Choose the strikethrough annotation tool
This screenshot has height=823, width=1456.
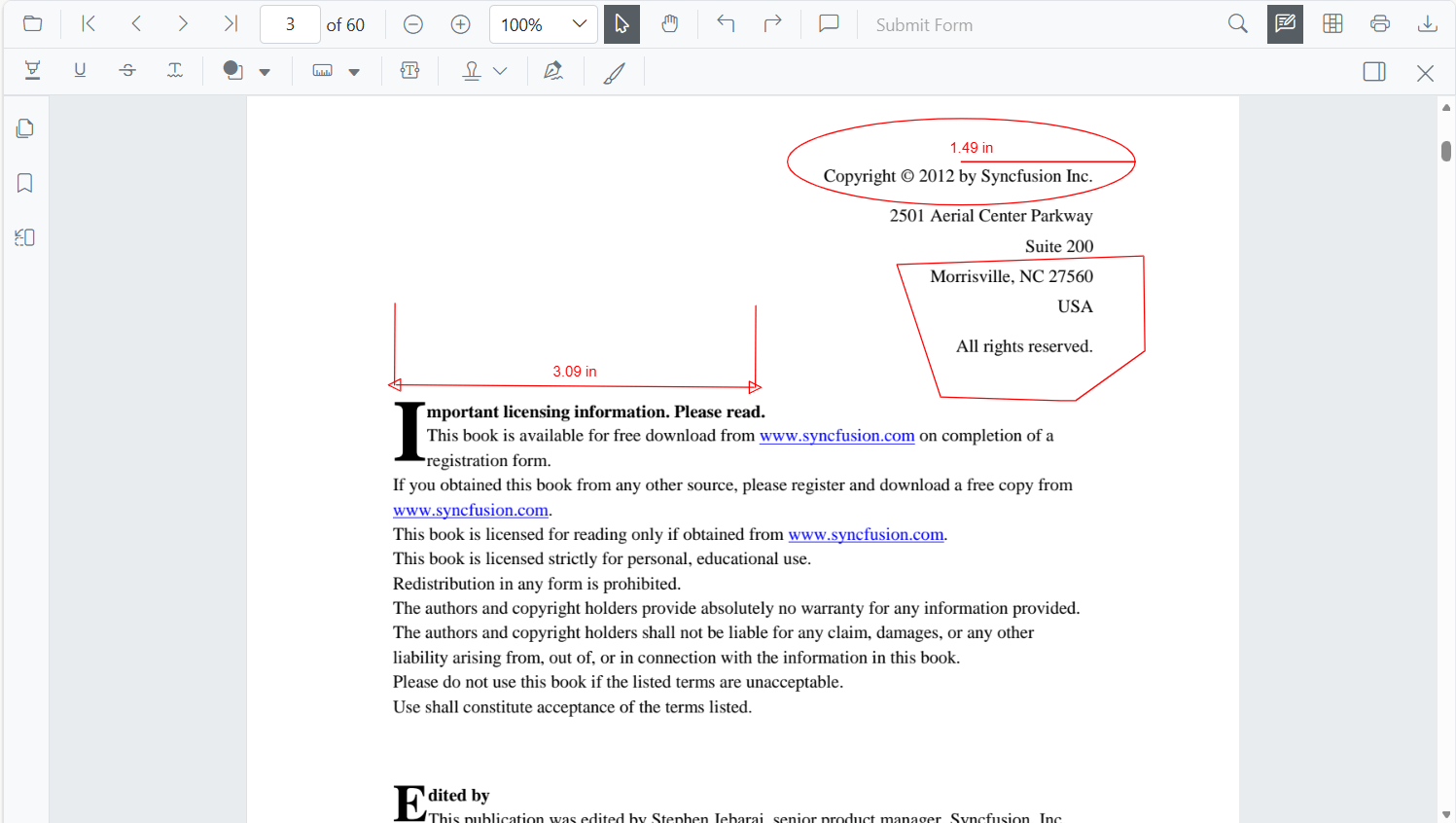click(x=127, y=71)
